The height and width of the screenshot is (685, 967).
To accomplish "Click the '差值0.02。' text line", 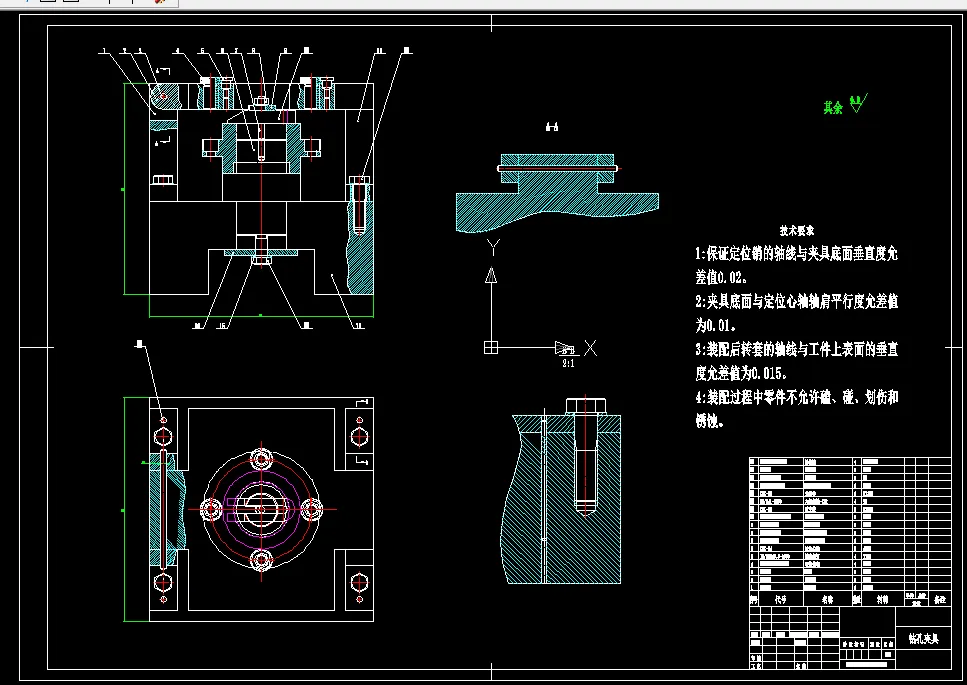I will (722, 277).
